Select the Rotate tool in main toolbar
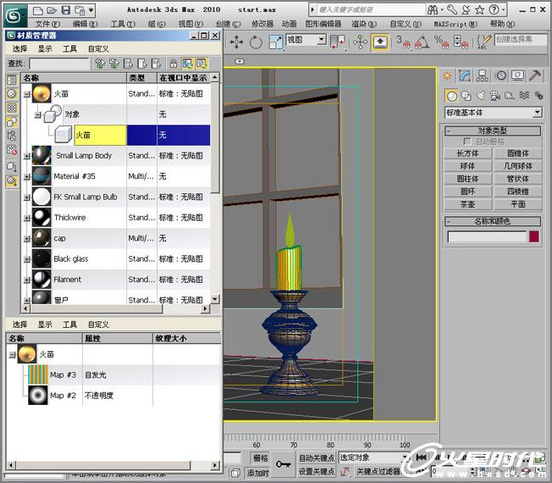Image resolution: width=552 pixels, height=483 pixels. coord(256,42)
